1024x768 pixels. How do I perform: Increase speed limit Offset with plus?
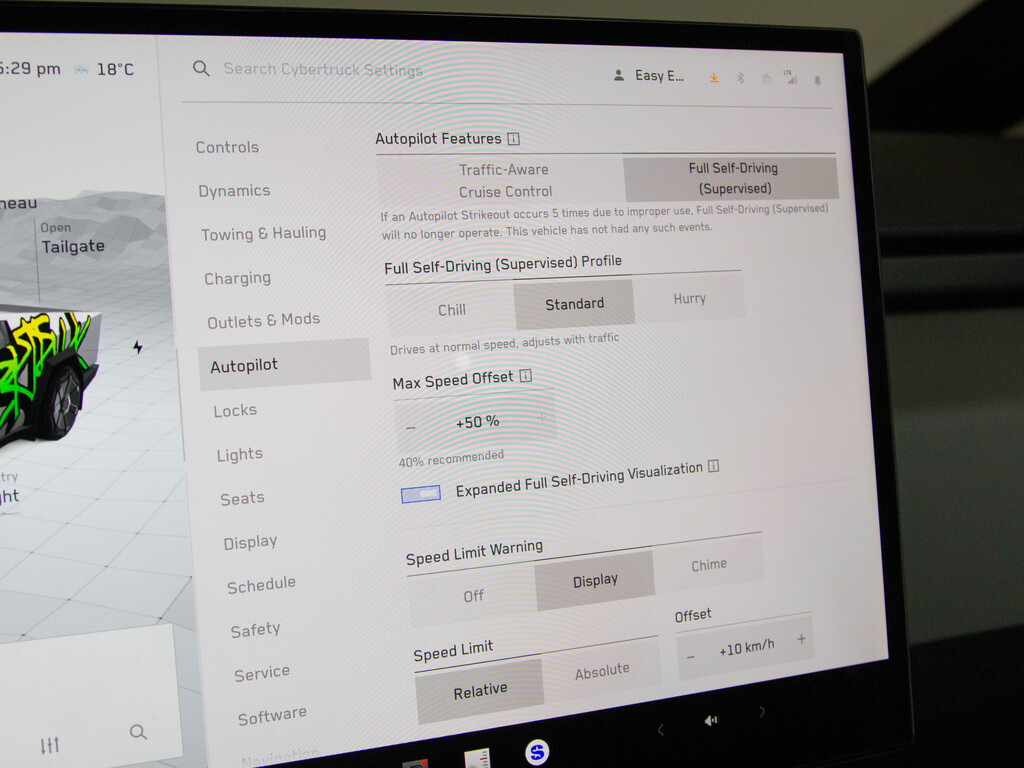coord(801,639)
